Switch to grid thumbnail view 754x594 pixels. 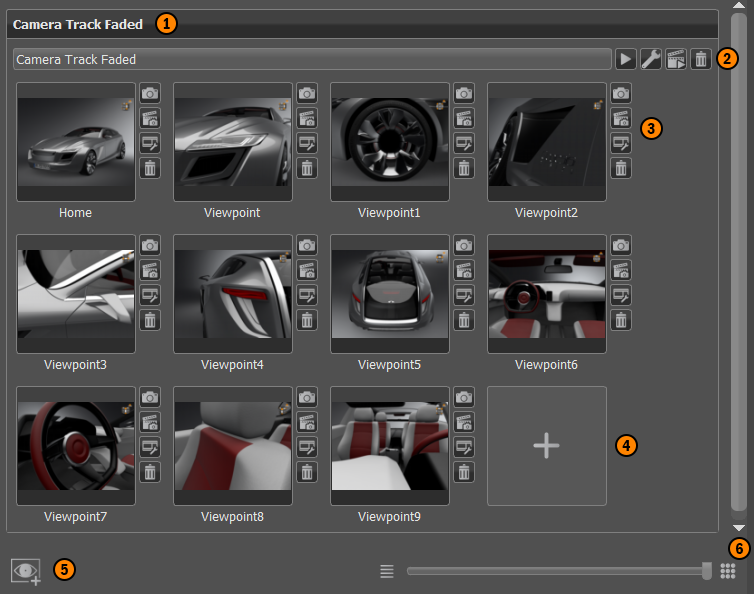click(728, 571)
